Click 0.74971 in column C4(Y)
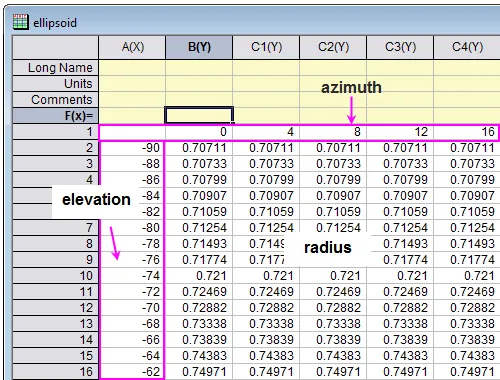 (467, 372)
